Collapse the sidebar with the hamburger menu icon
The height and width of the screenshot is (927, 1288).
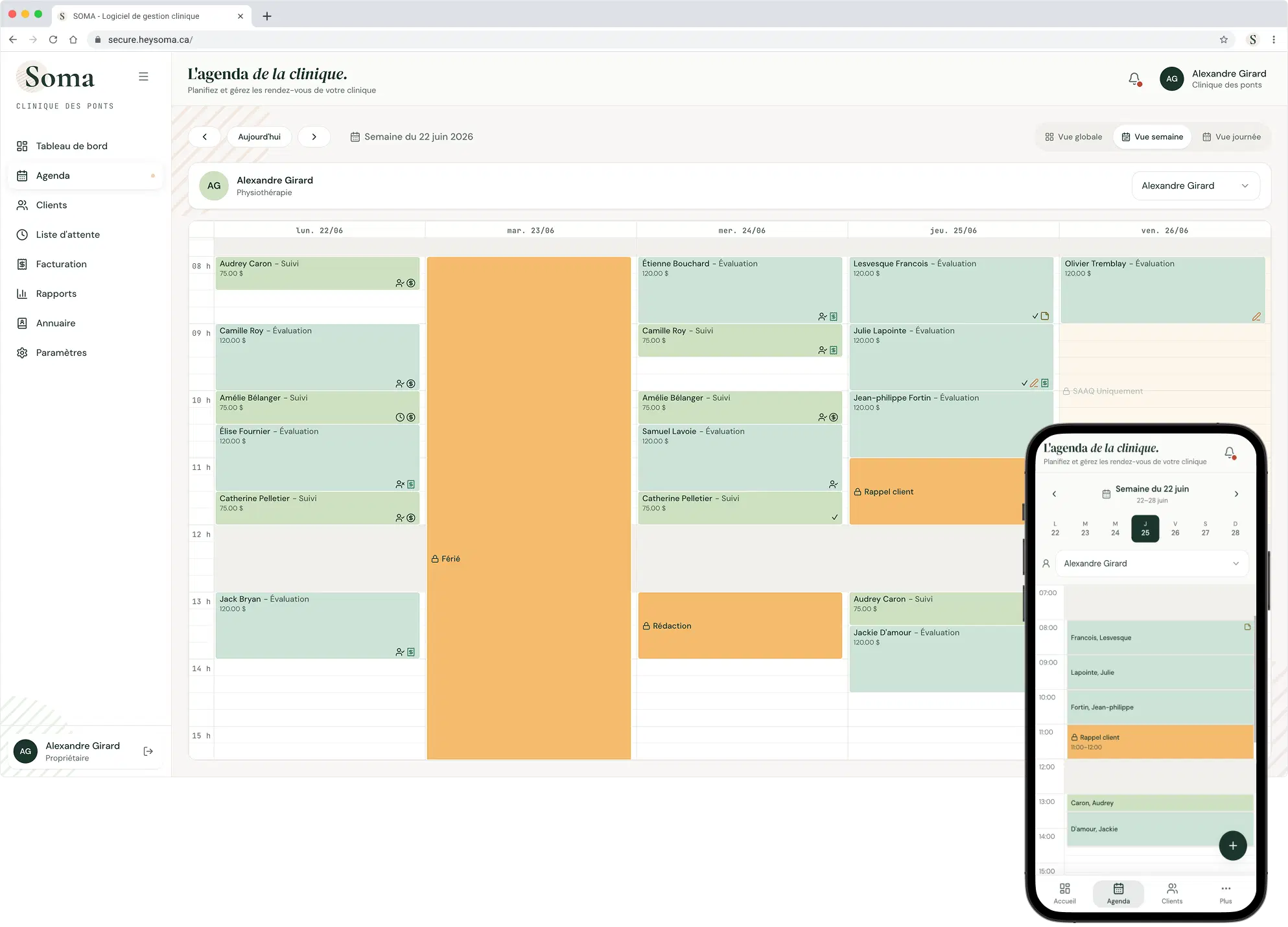(143, 76)
